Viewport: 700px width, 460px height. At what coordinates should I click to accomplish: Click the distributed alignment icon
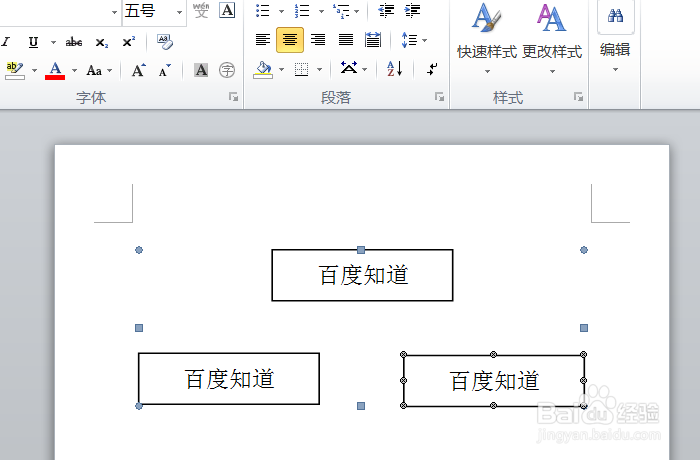[x=373, y=40]
